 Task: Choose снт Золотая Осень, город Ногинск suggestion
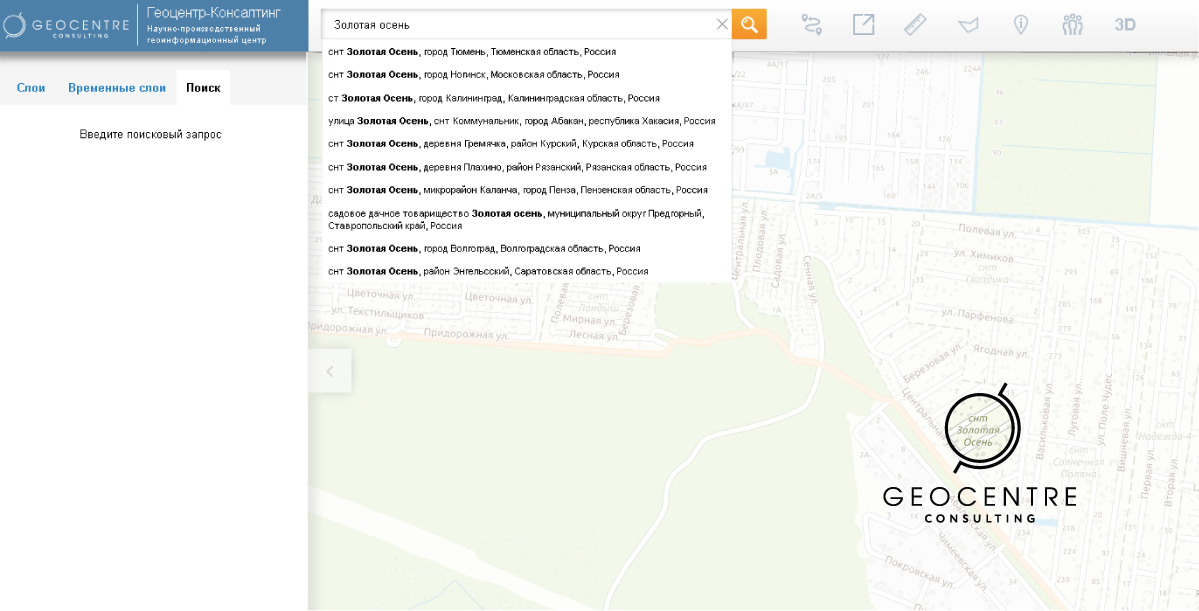click(x=526, y=75)
